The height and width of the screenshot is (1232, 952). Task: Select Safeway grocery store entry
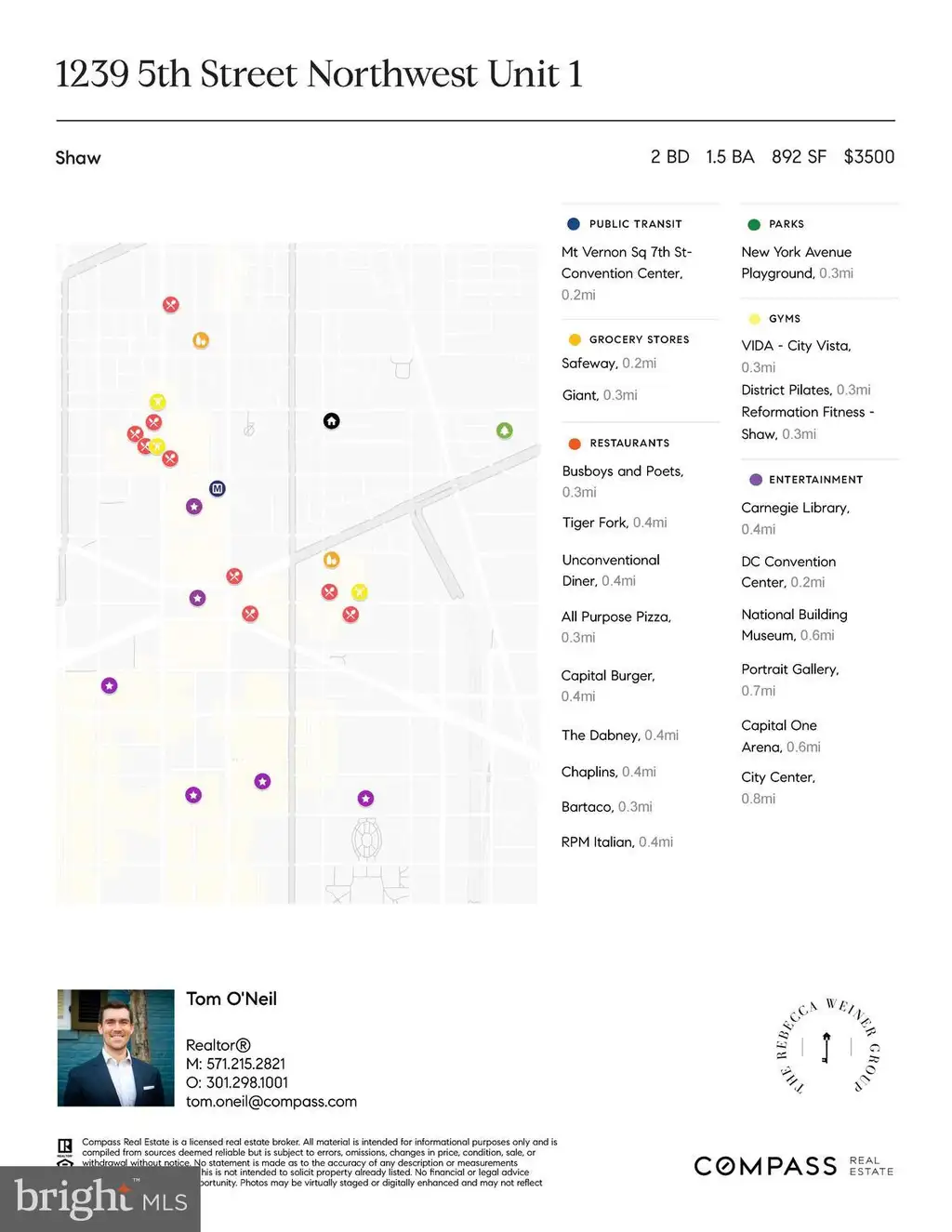pyautogui.click(x=609, y=364)
